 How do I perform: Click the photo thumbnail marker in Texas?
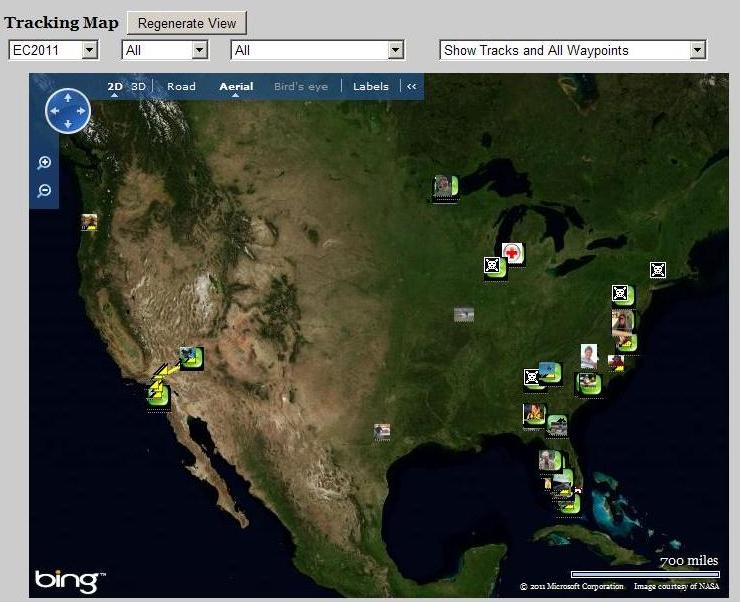[x=382, y=431]
